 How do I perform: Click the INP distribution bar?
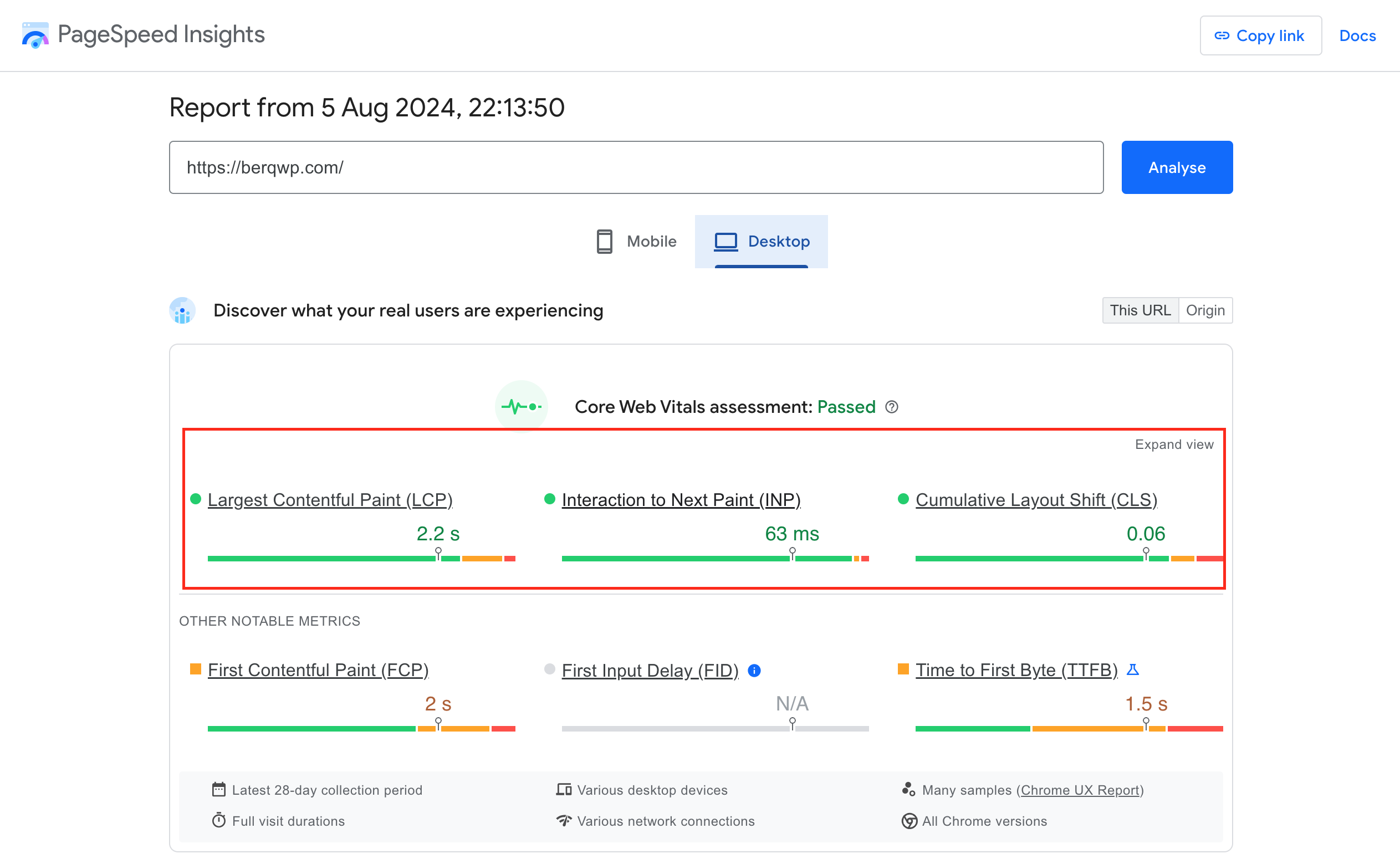coord(716,559)
